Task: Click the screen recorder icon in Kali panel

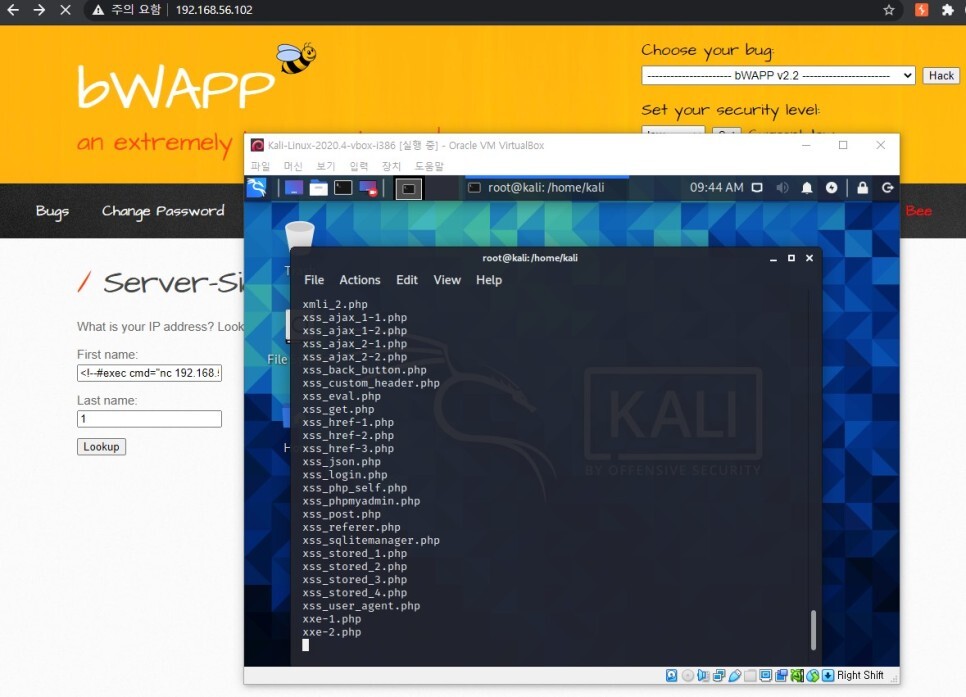Action: click(368, 187)
